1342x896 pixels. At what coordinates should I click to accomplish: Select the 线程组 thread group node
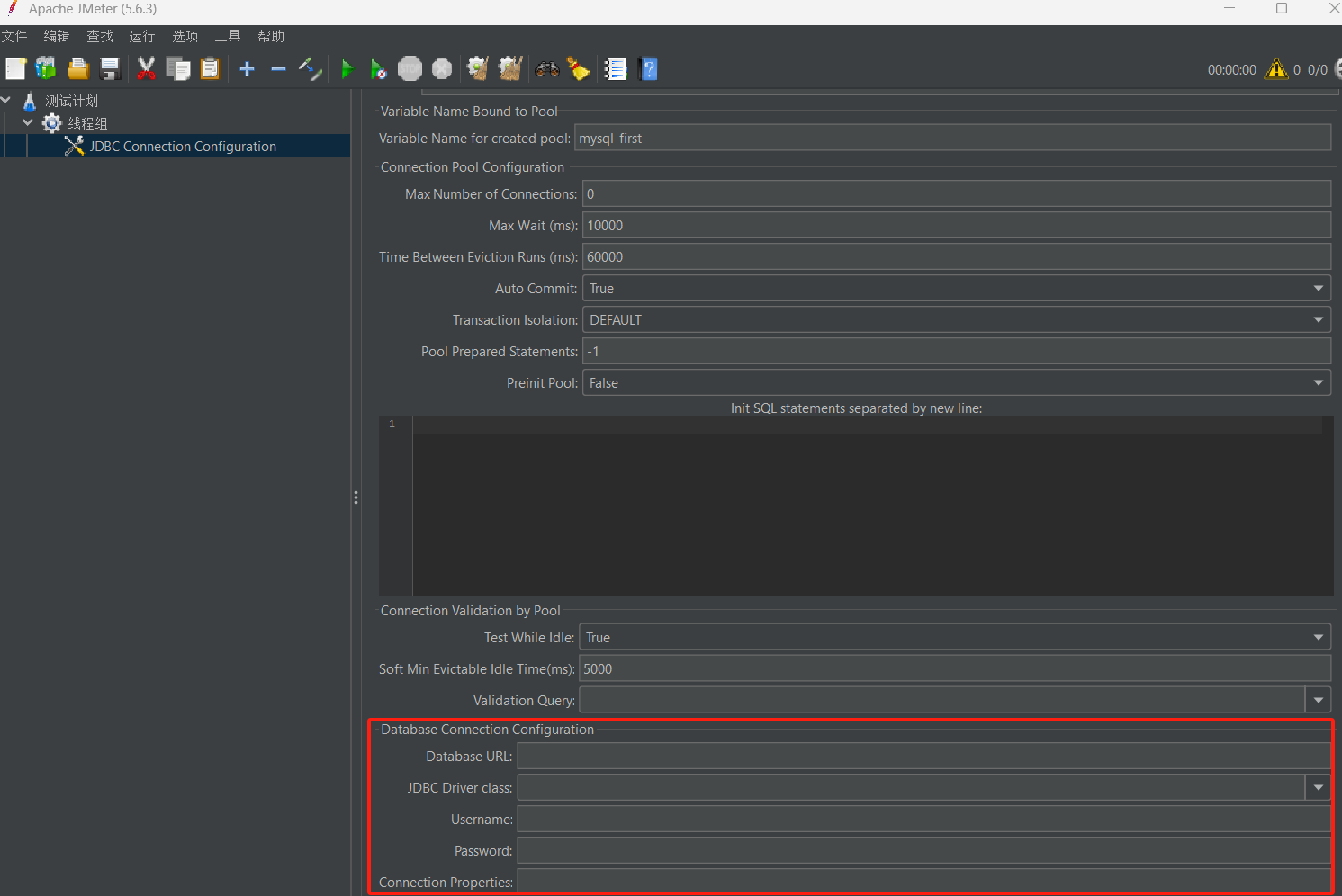click(86, 123)
